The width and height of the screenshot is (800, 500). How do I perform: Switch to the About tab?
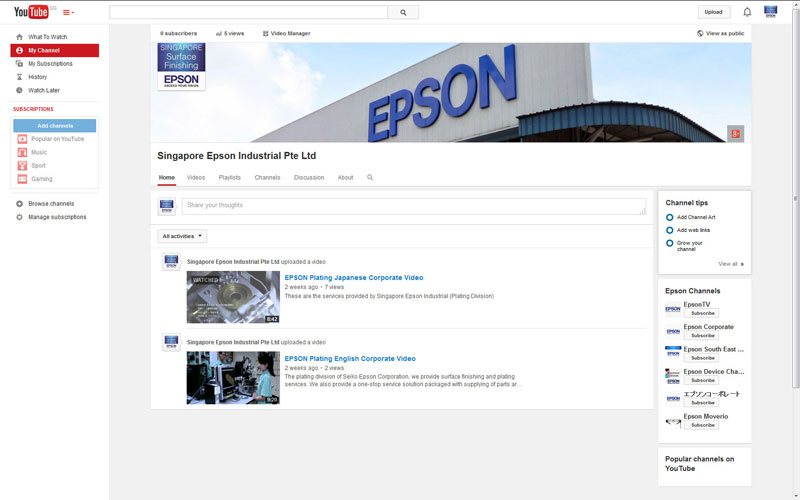[x=345, y=178]
